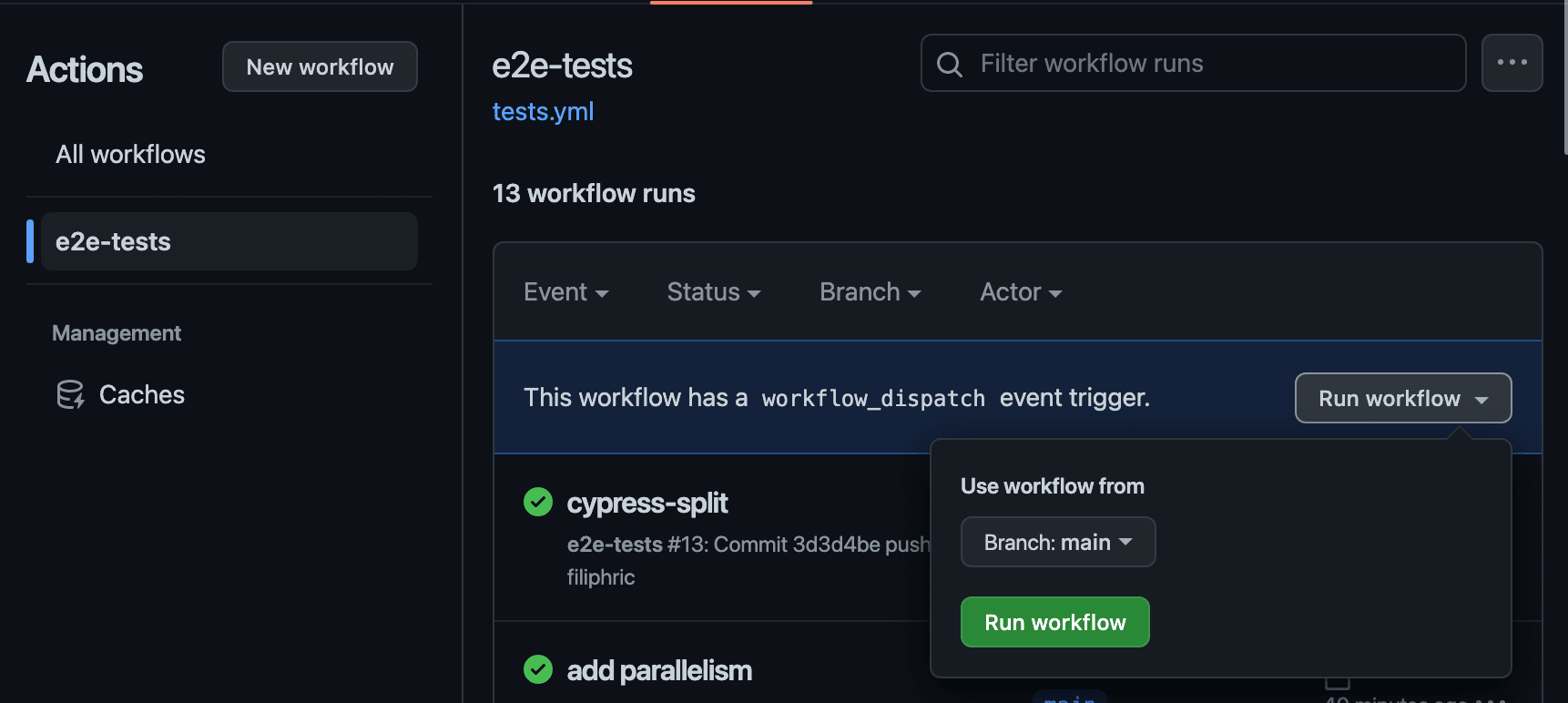Viewport: 1568px width, 703px height.
Task: Select the e2e-tests workflow in sidebar
Action: pos(229,241)
